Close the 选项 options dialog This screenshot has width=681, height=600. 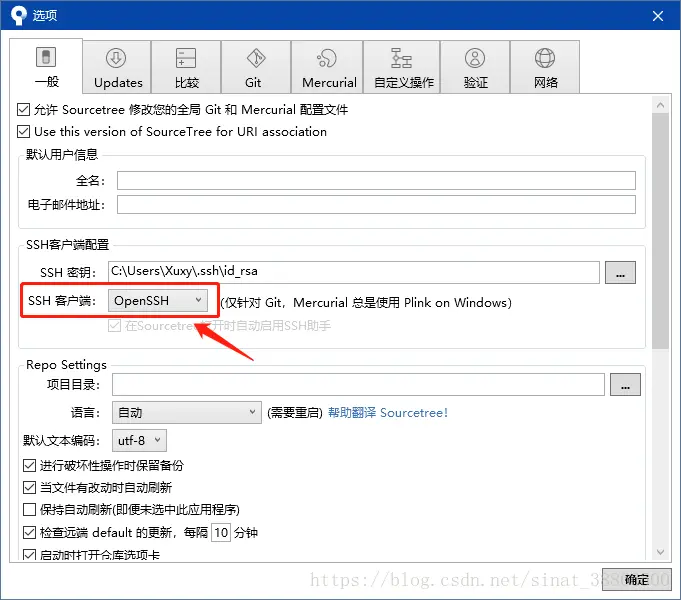(x=658, y=16)
